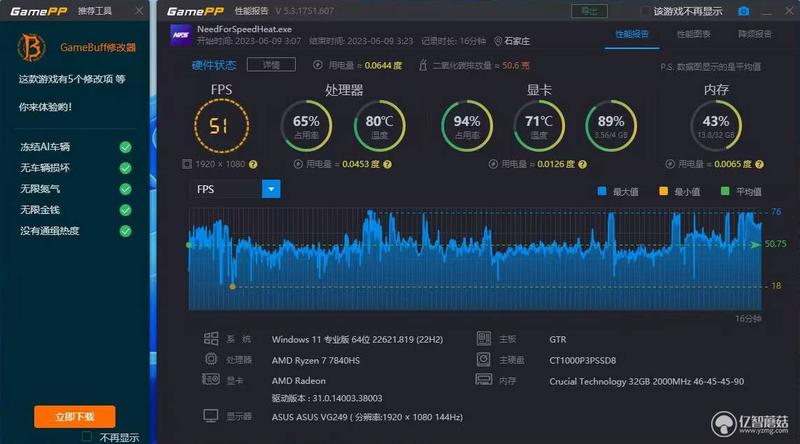Viewport: 800px width, 444px height.
Task: Click the blue 最大值 legend swatch
Action: click(602, 191)
